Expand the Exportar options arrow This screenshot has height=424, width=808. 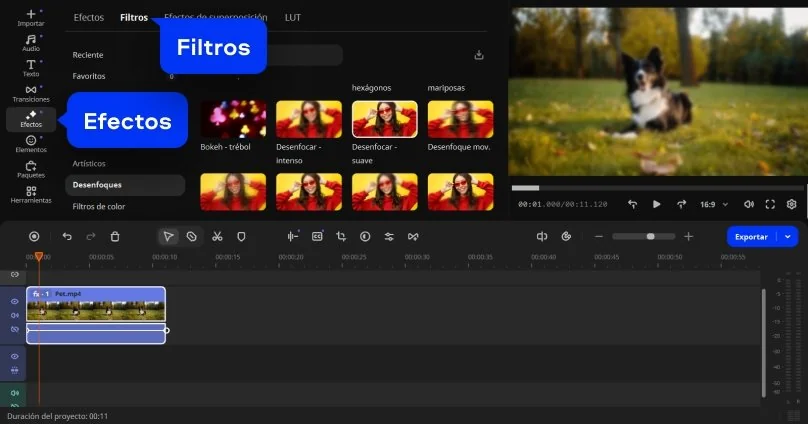[788, 237]
